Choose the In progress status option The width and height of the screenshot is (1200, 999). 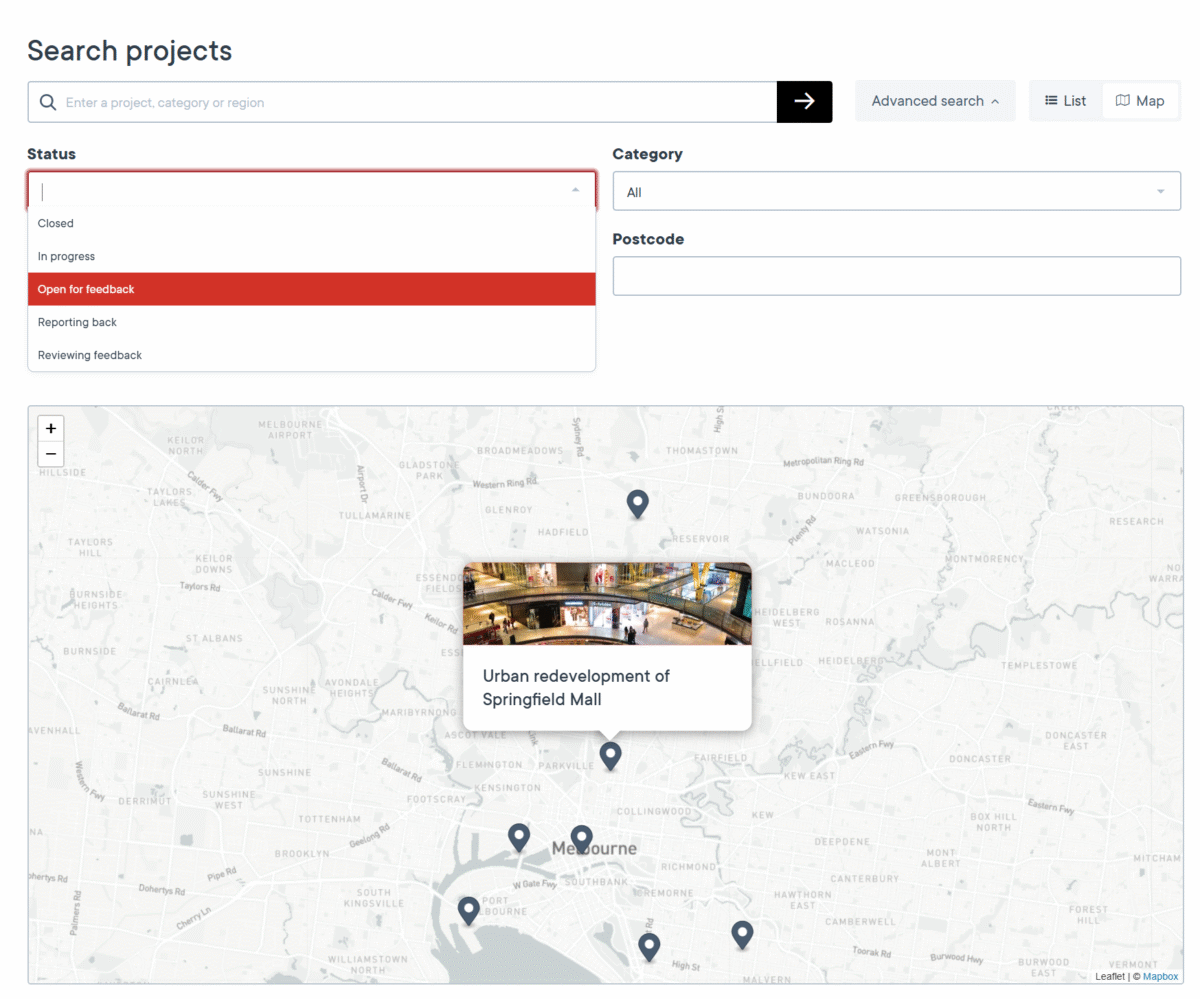[x=312, y=257]
